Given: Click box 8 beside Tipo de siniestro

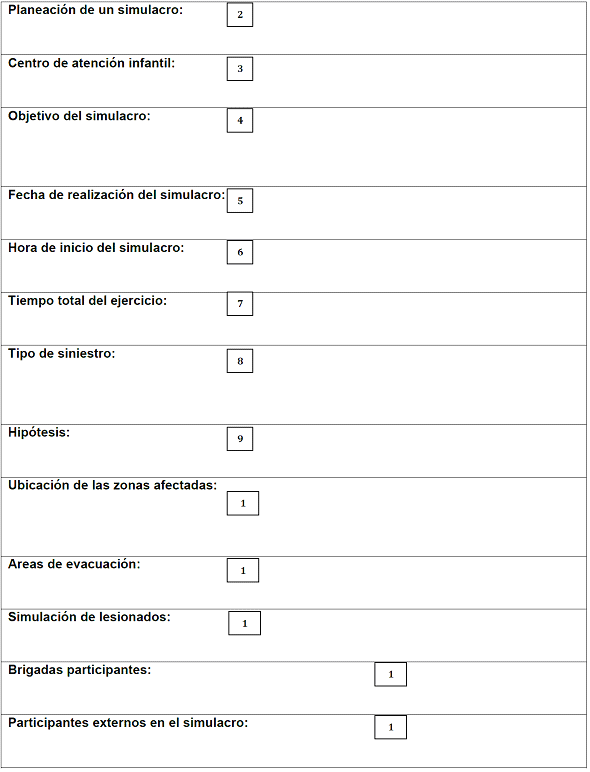Looking at the screenshot, I should (x=240, y=361).
